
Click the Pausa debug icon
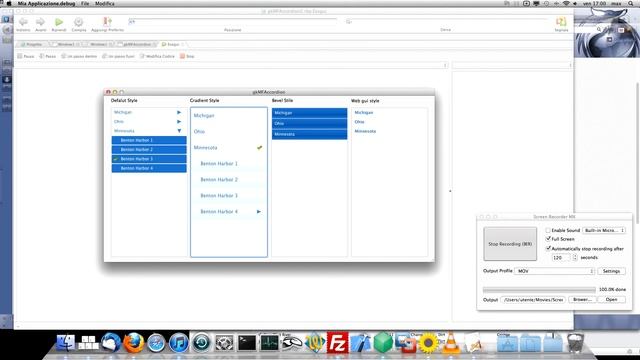tap(20, 56)
